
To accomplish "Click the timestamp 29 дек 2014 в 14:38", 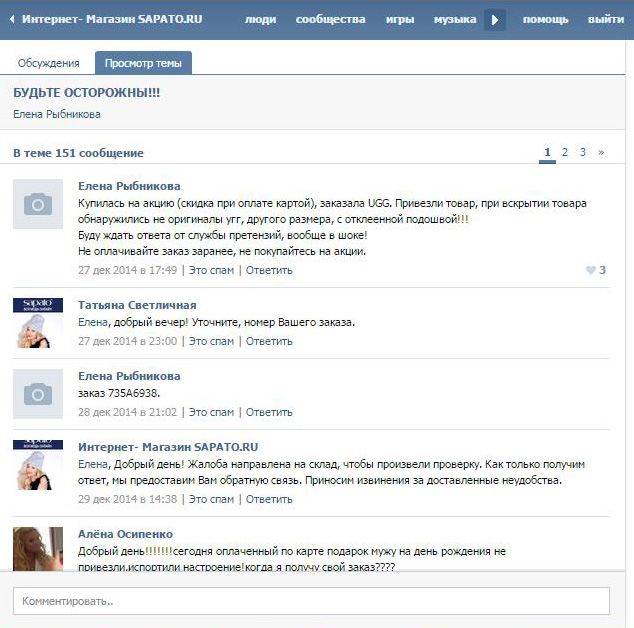I will pos(127,499).
